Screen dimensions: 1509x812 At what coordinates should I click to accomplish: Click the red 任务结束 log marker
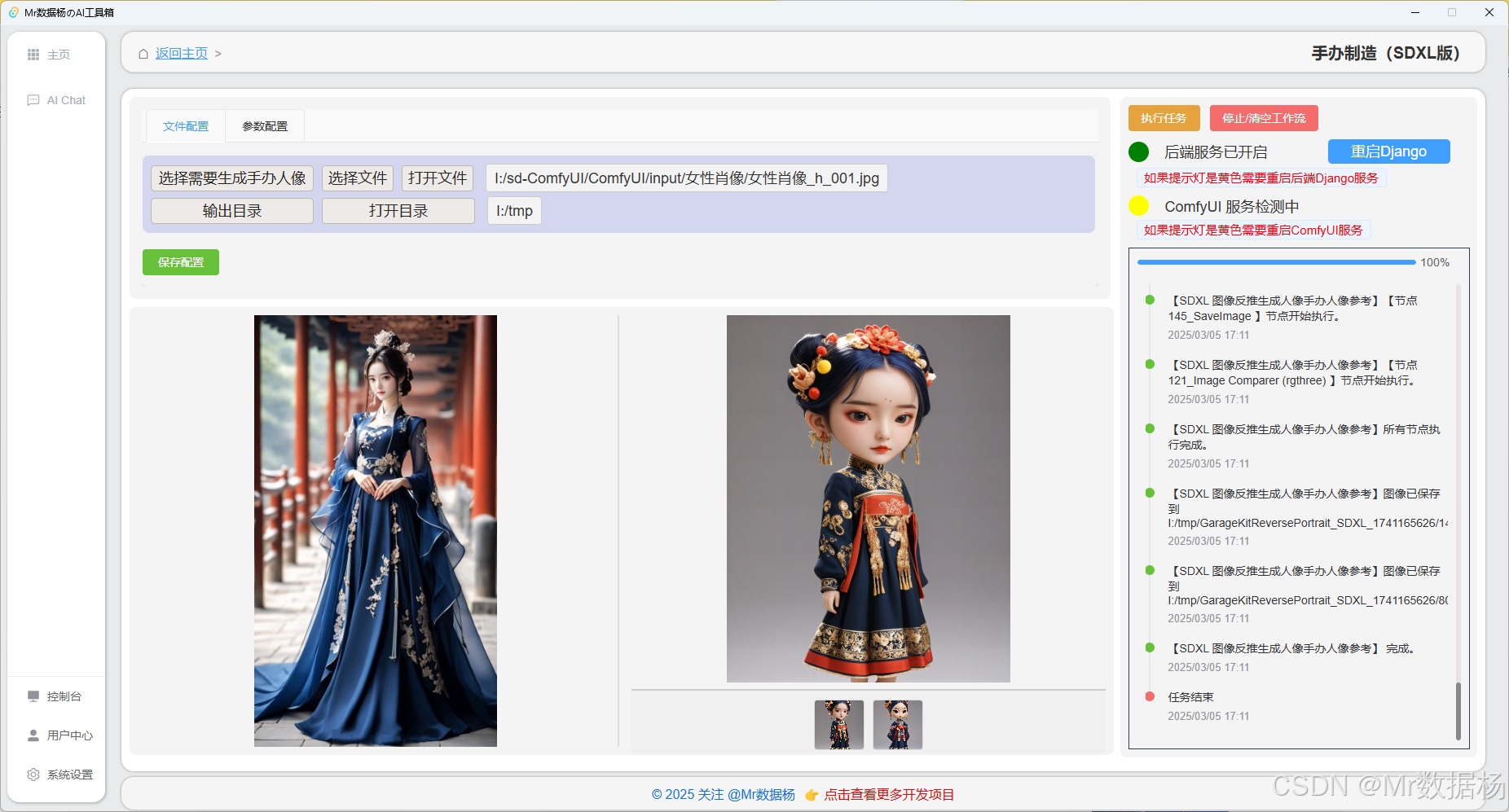click(1150, 696)
